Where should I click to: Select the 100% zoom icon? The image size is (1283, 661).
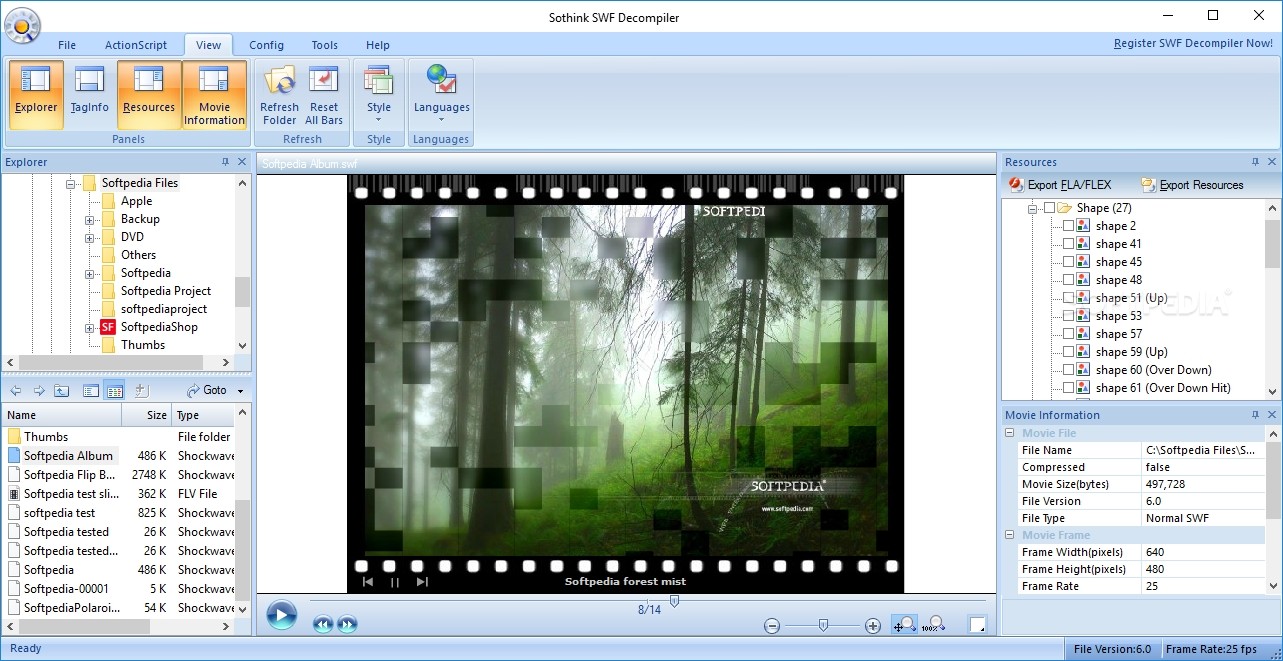933,625
